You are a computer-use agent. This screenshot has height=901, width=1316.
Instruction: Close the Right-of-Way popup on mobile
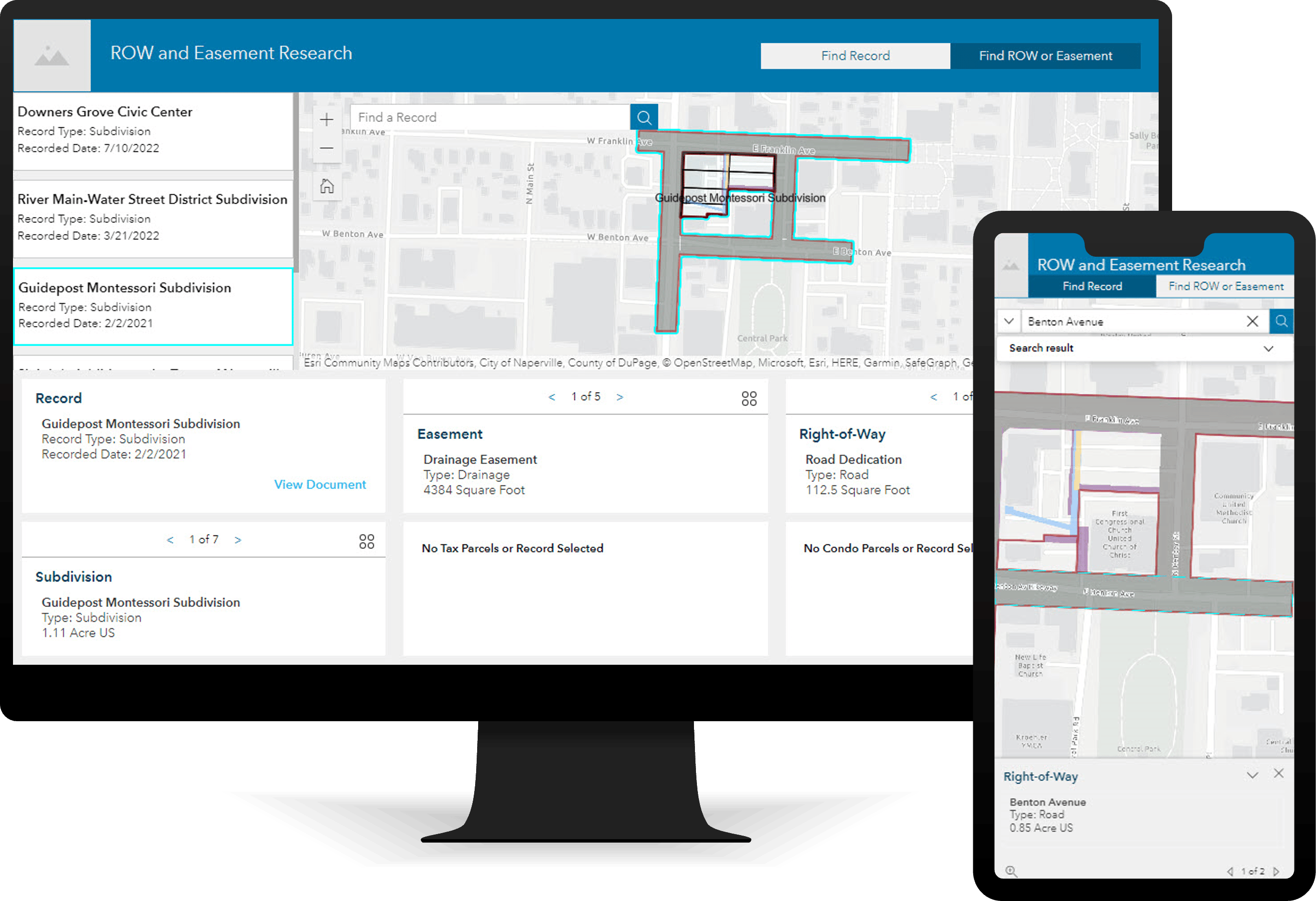1279,774
